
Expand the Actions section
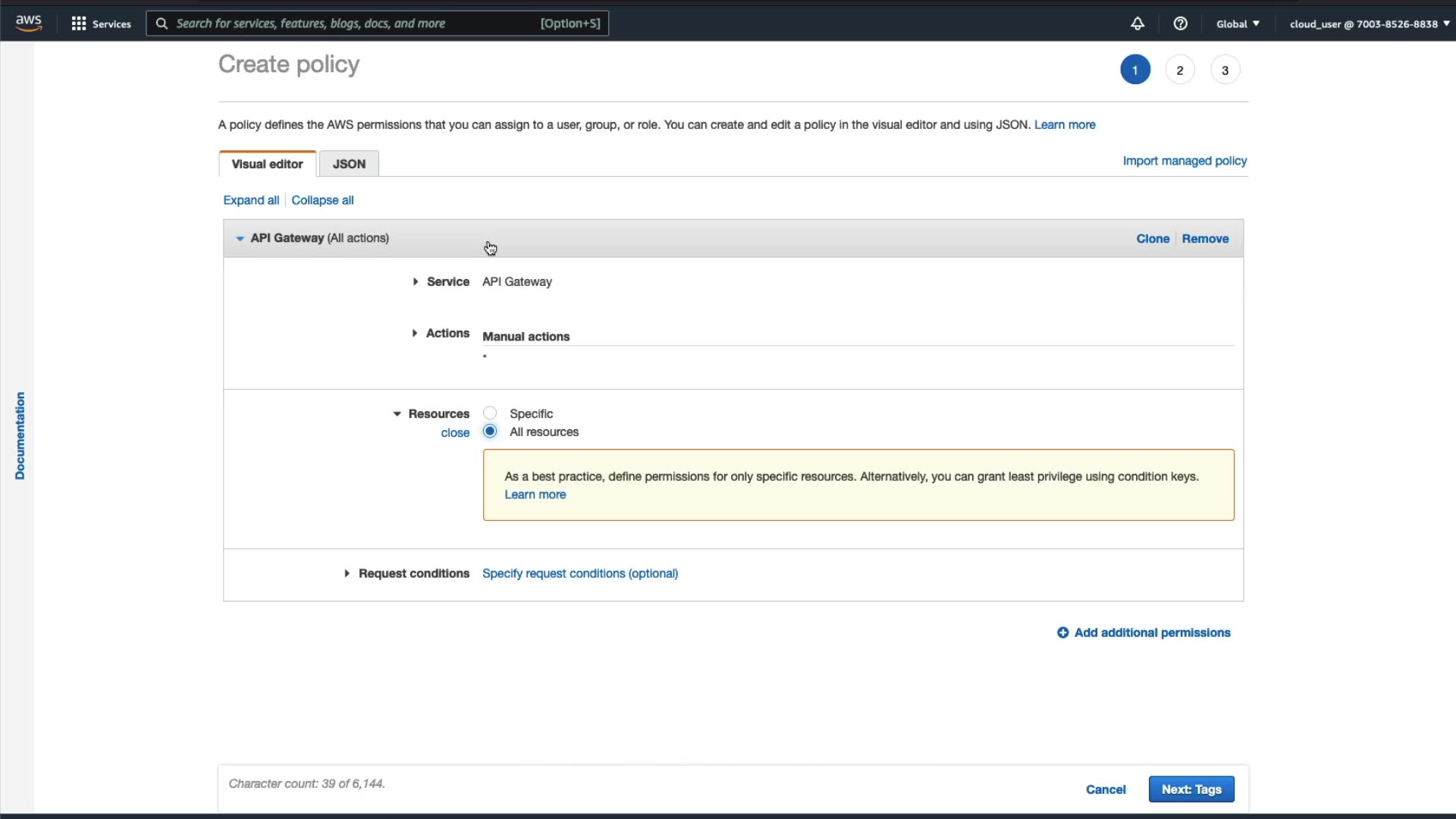coord(415,333)
